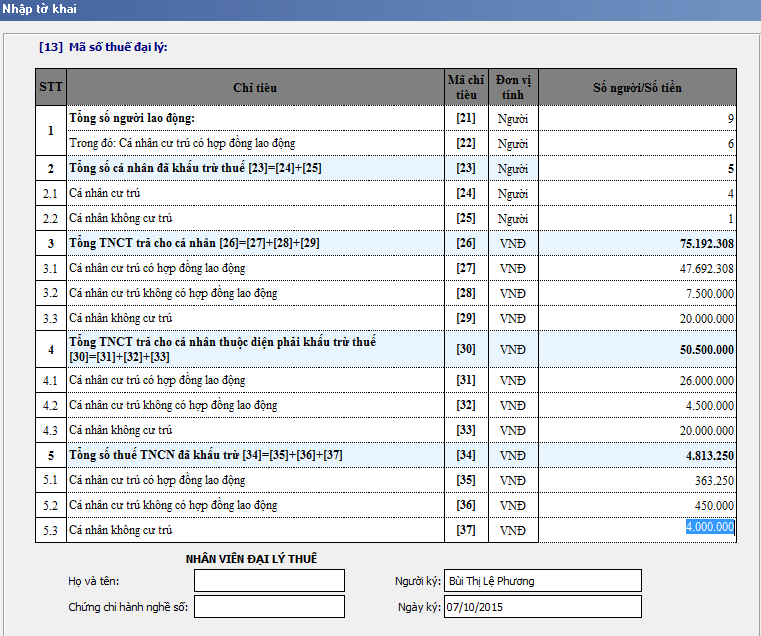Viewport: 761px width, 636px height.
Task: Select the 7.500.000 value for code [28]
Action: coord(637,293)
